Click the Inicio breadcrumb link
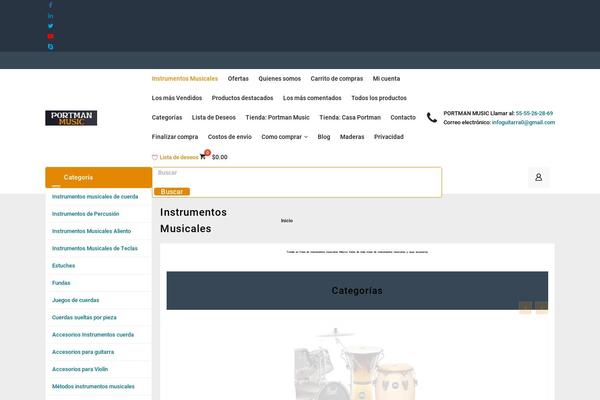 click(287, 220)
